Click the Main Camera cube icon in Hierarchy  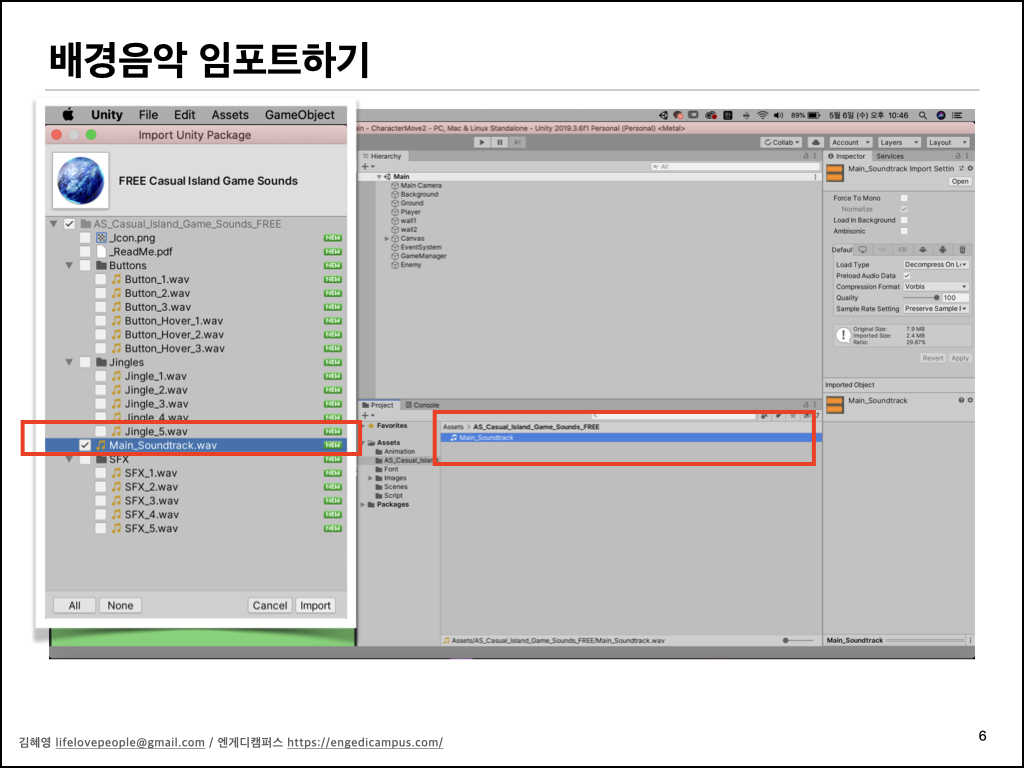[x=394, y=185]
